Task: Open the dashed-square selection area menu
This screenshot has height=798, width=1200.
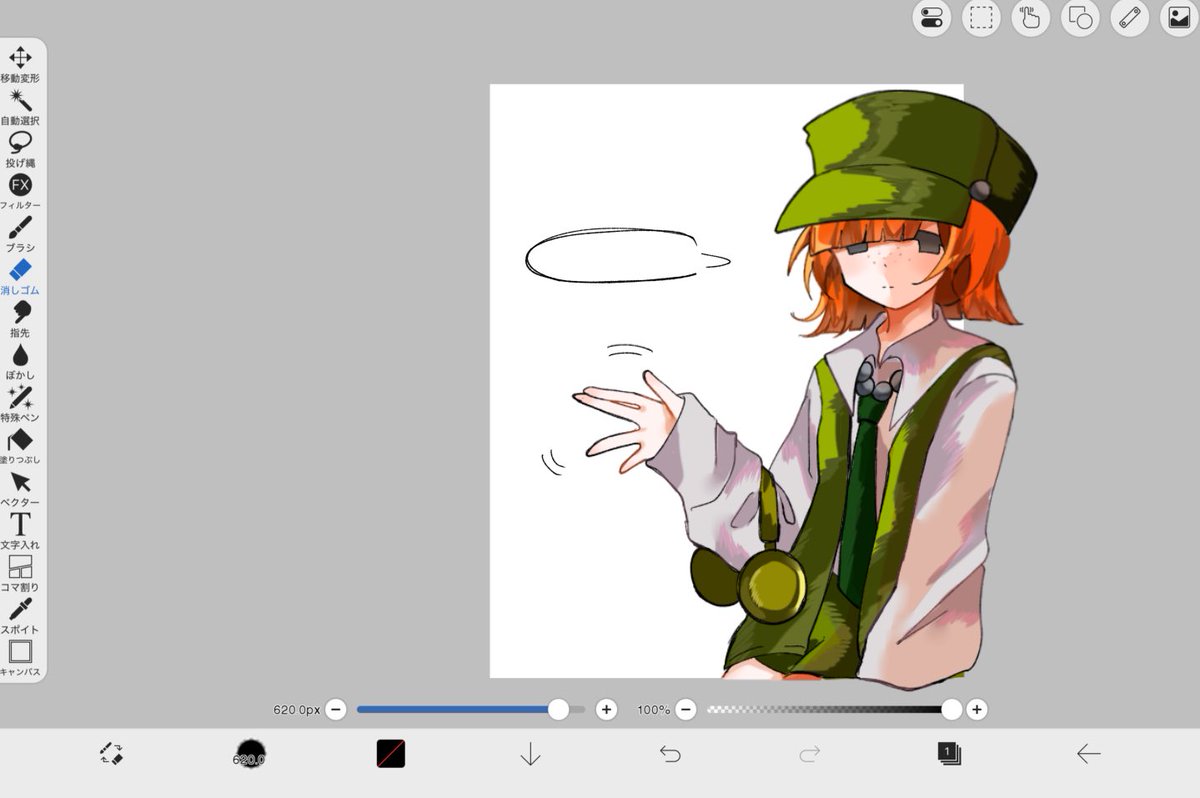Action: 981,17
